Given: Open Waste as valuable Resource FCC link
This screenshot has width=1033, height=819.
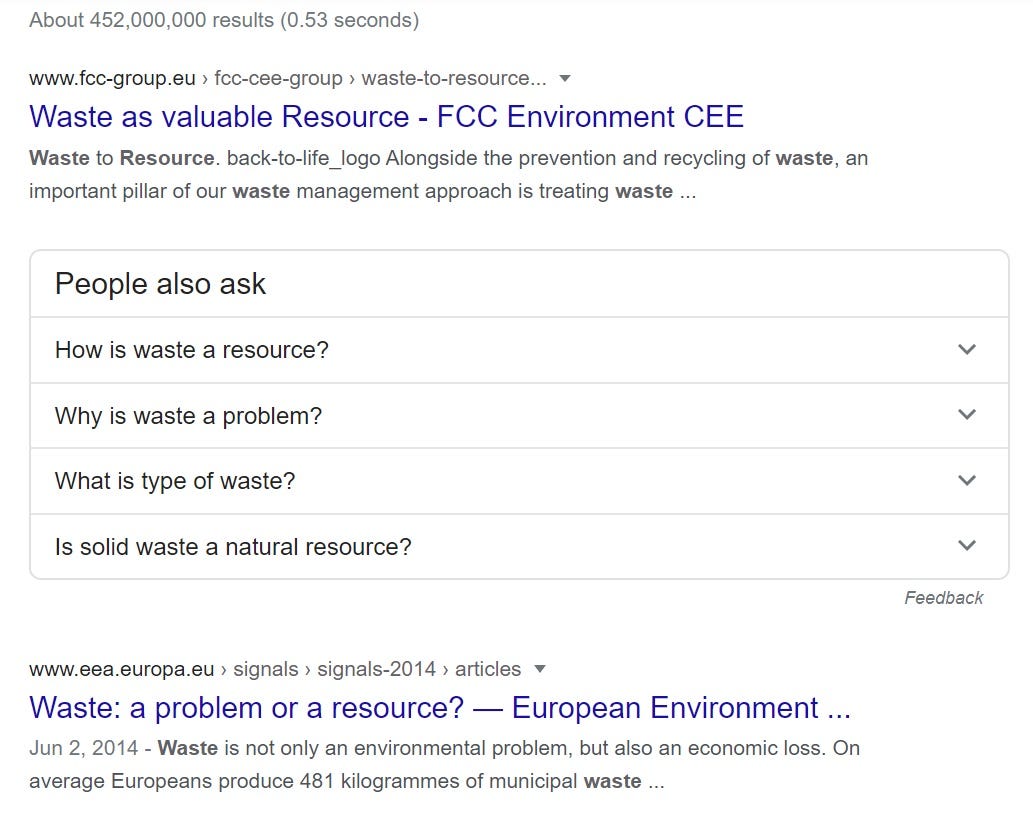Looking at the screenshot, I should (386, 117).
